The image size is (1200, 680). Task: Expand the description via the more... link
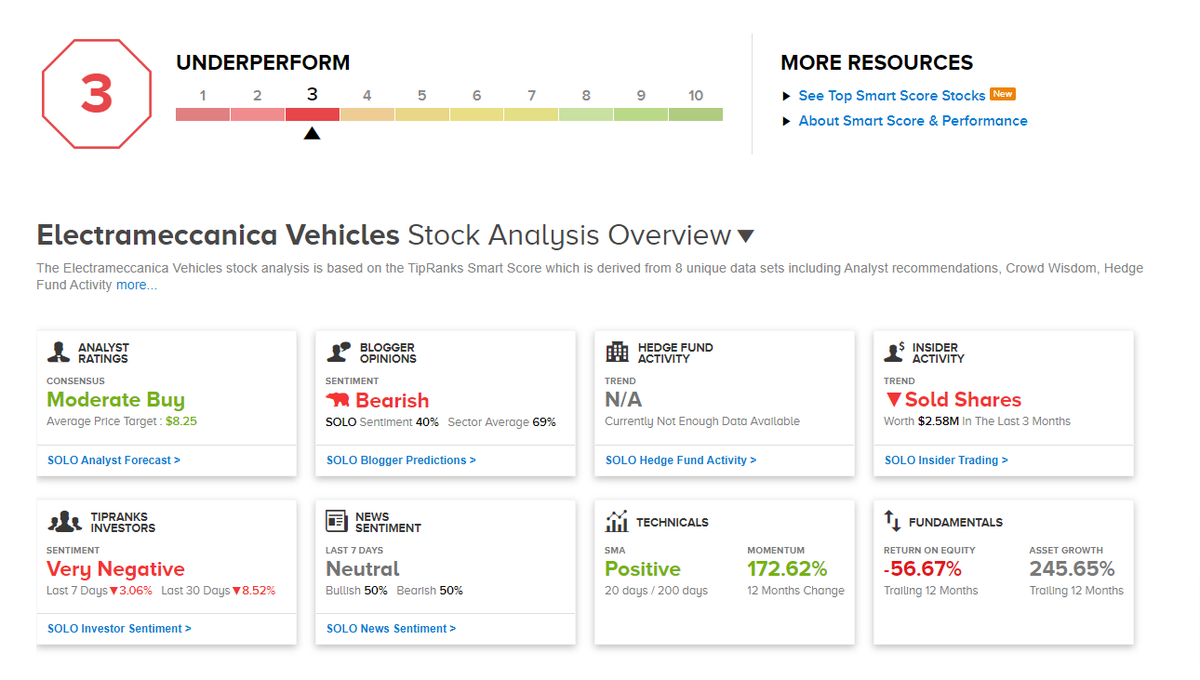(136, 285)
